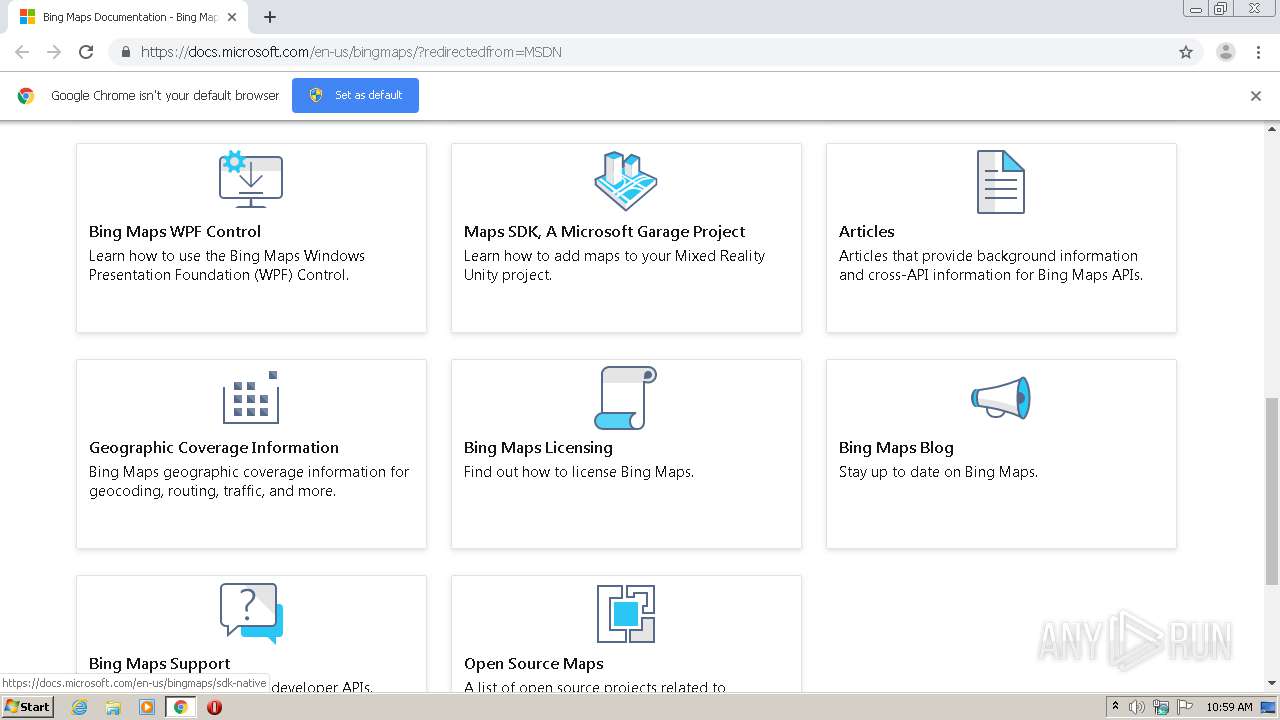Click the Geographic Coverage grid icon
The width and height of the screenshot is (1280, 720).
[x=251, y=397]
